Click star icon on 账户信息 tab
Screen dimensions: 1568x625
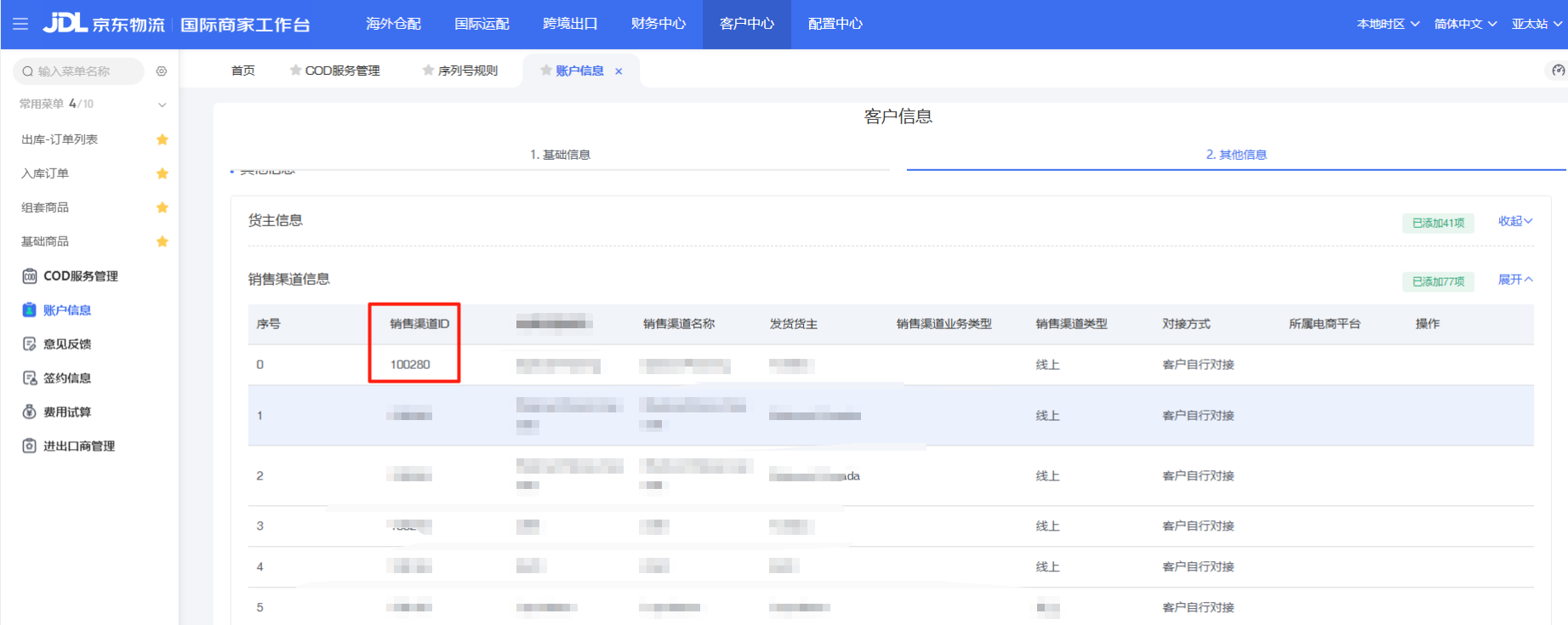pyautogui.click(x=546, y=71)
